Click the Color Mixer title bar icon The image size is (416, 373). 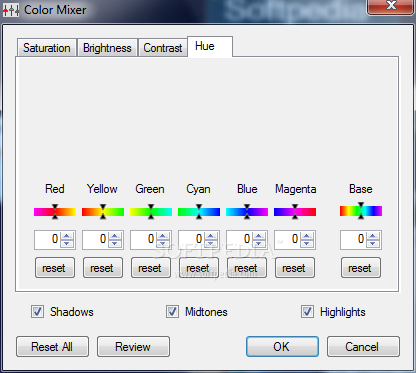pos(11,10)
